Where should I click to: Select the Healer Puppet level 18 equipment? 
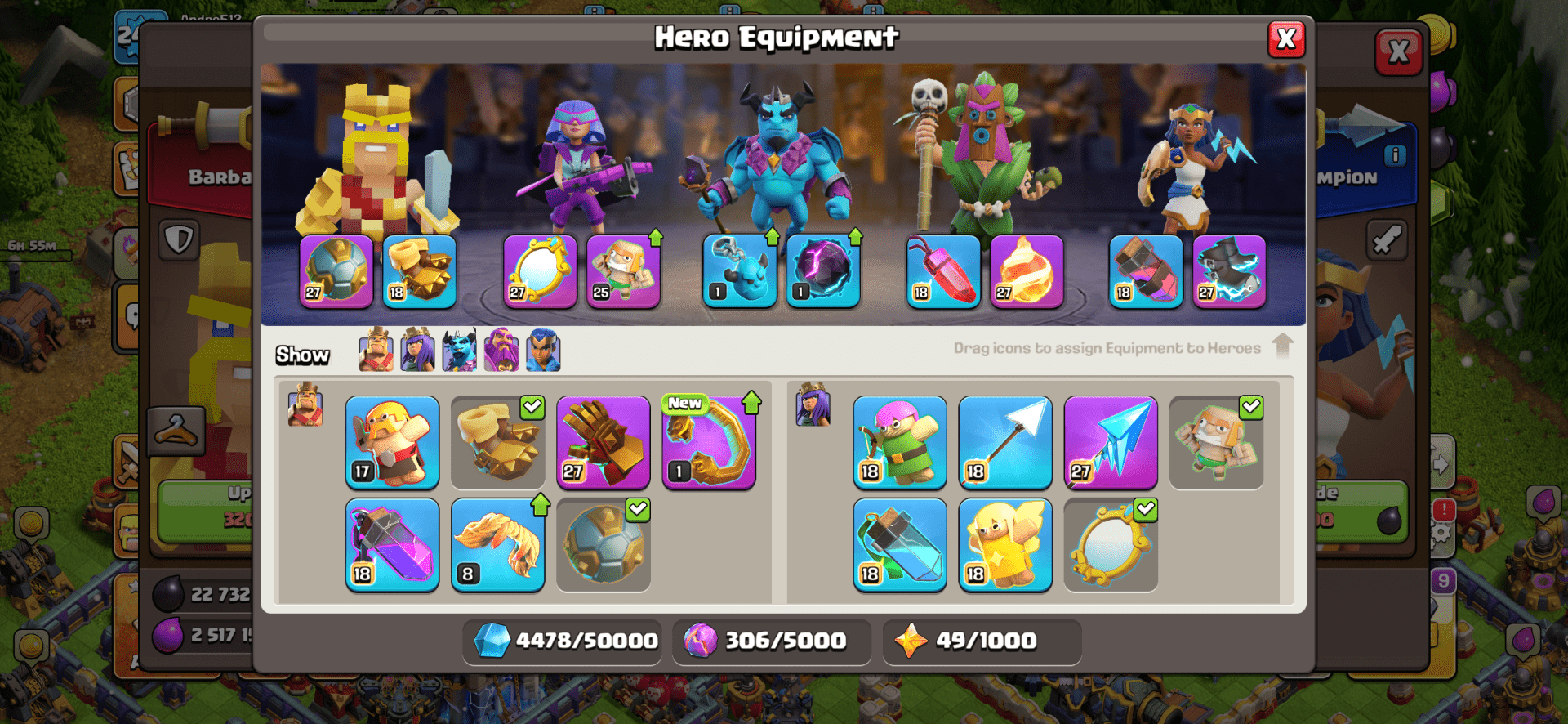point(1005,544)
